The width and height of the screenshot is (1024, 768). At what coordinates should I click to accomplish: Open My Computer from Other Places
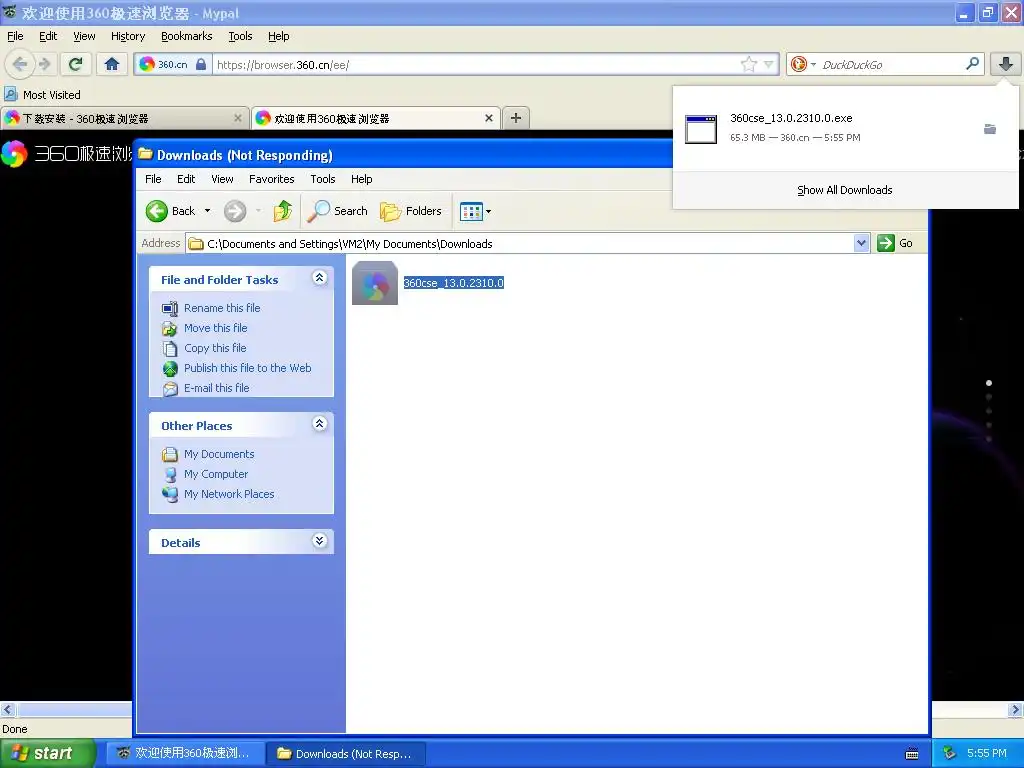[x=216, y=474]
